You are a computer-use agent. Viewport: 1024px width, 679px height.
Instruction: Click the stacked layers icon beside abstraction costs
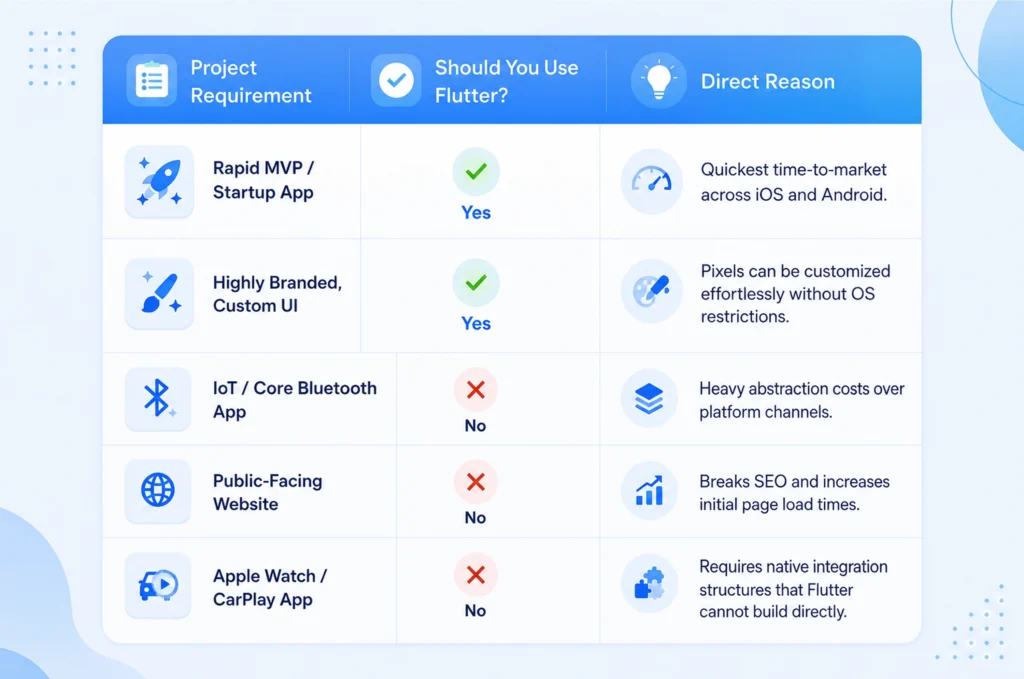(x=649, y=399)
